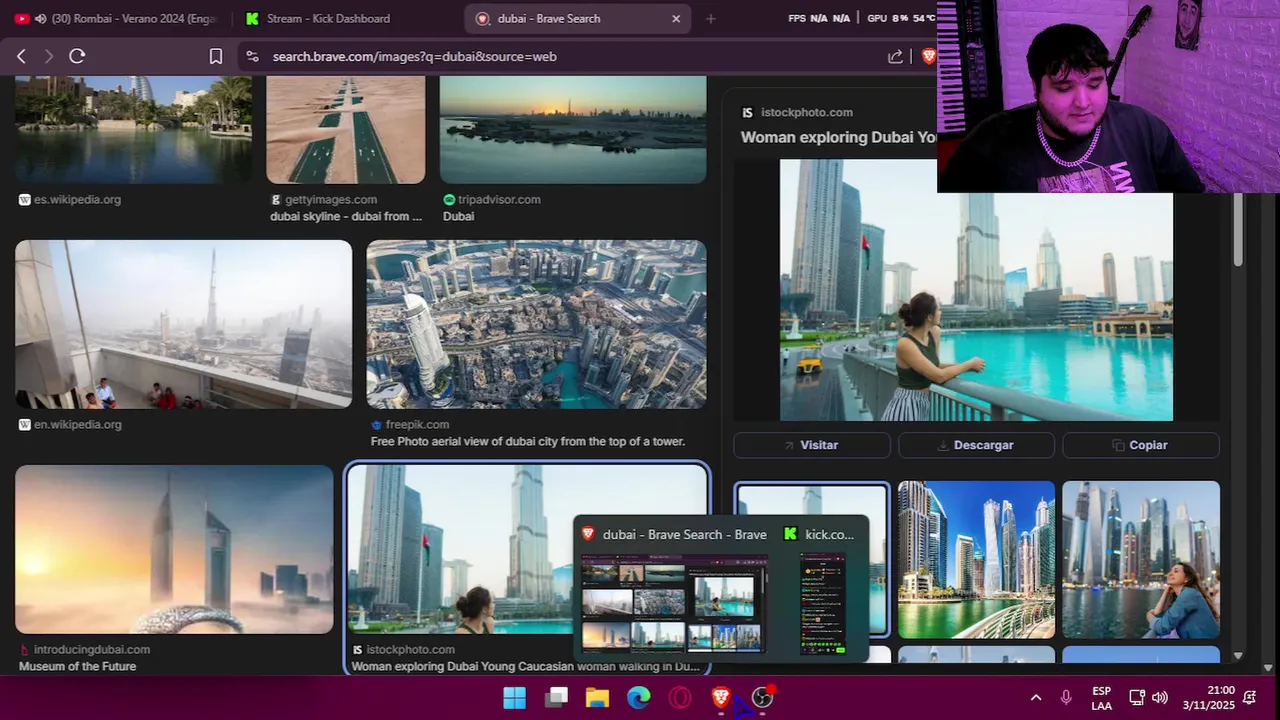Open the hazy Burj Khalifa balcony view image

click(x=183, y=324)
